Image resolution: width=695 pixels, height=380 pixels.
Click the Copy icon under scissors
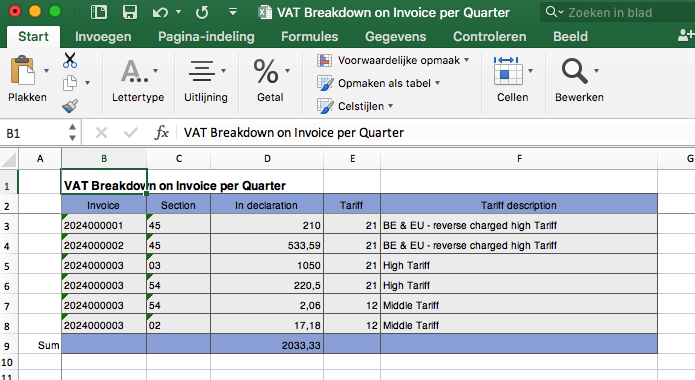tap(70, 83)
